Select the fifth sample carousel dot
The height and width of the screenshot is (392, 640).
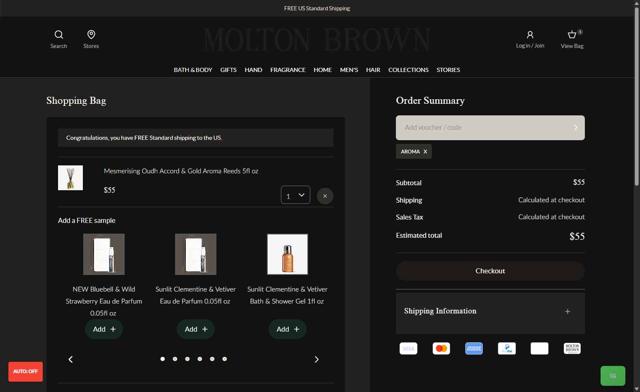[212, 359]
